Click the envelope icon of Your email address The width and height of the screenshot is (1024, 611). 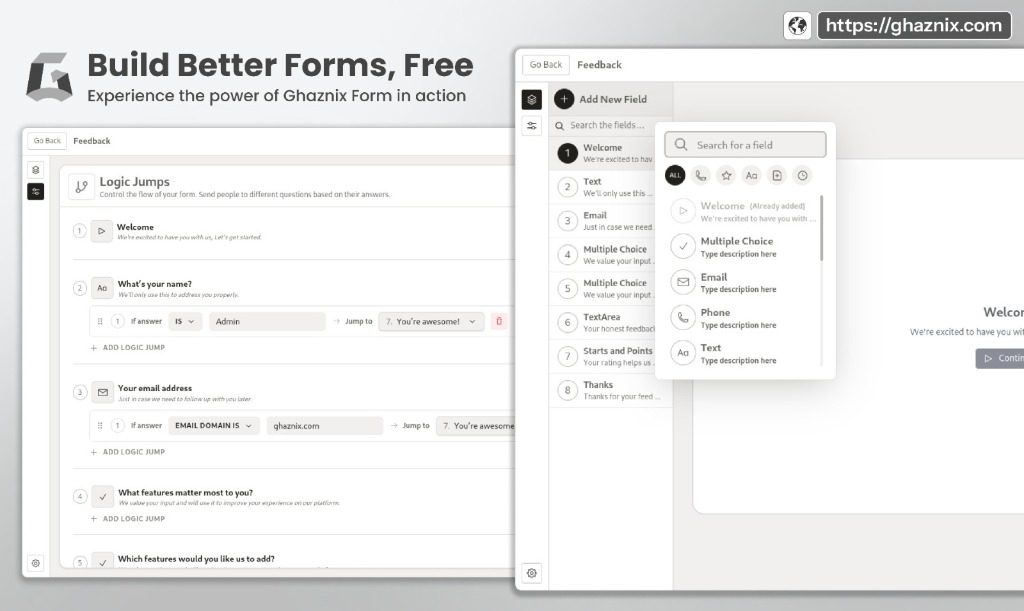coord(103,392)
